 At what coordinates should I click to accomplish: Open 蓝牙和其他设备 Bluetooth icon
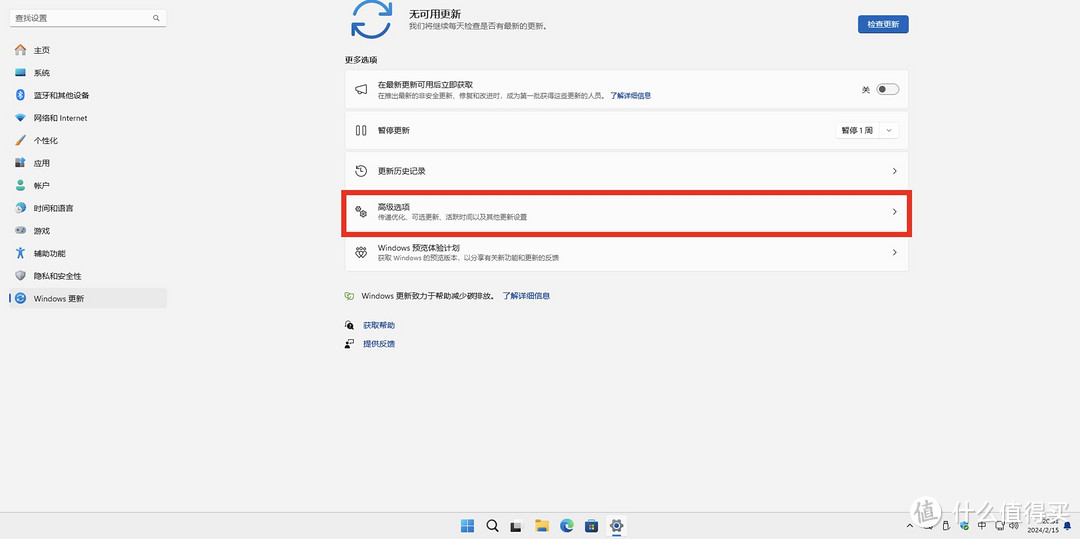pyautogui.click(x=21, y=95)
